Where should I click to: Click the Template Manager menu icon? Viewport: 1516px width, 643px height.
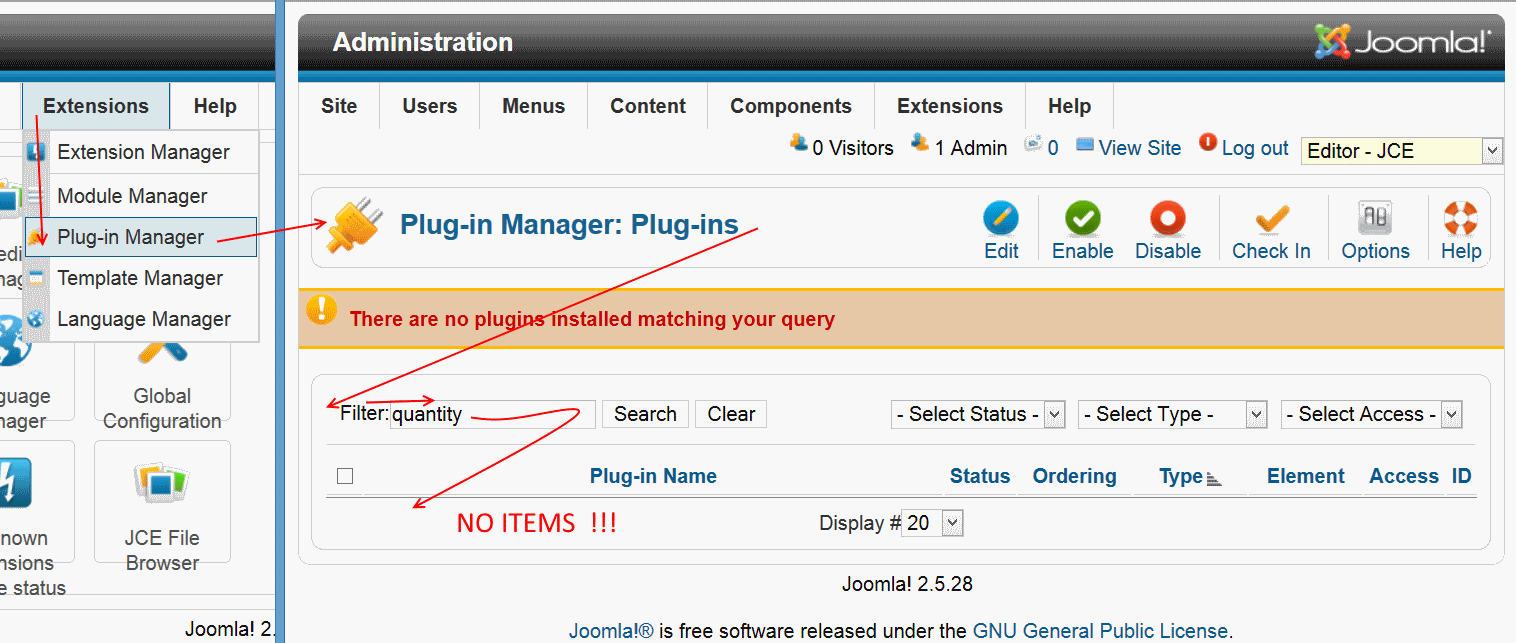pyautogui.click(x=36, y=278)
